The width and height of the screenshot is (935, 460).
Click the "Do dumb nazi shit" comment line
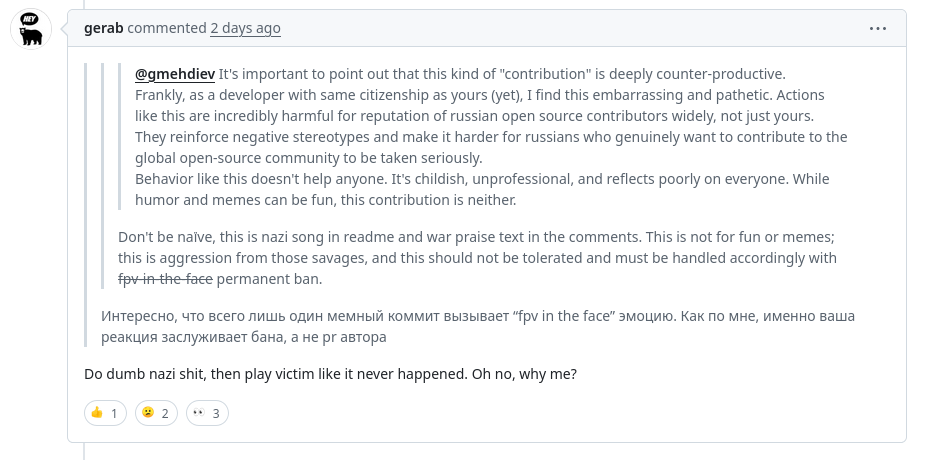click(x=330, y=374)
